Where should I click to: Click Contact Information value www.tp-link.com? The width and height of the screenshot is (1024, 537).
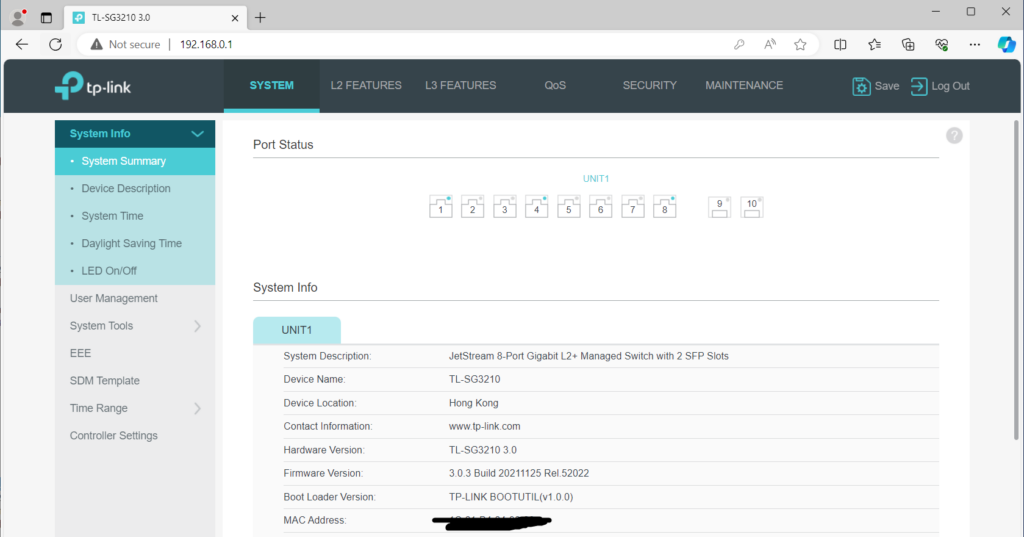point(485,427)
